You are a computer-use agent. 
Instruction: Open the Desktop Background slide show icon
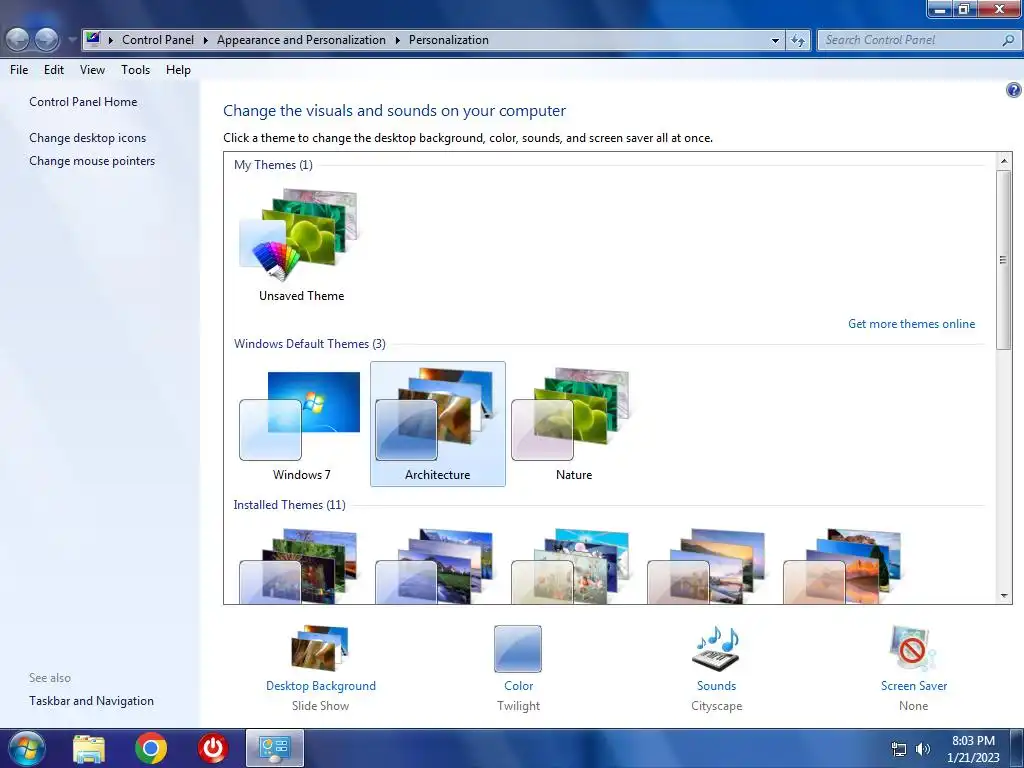320,648
